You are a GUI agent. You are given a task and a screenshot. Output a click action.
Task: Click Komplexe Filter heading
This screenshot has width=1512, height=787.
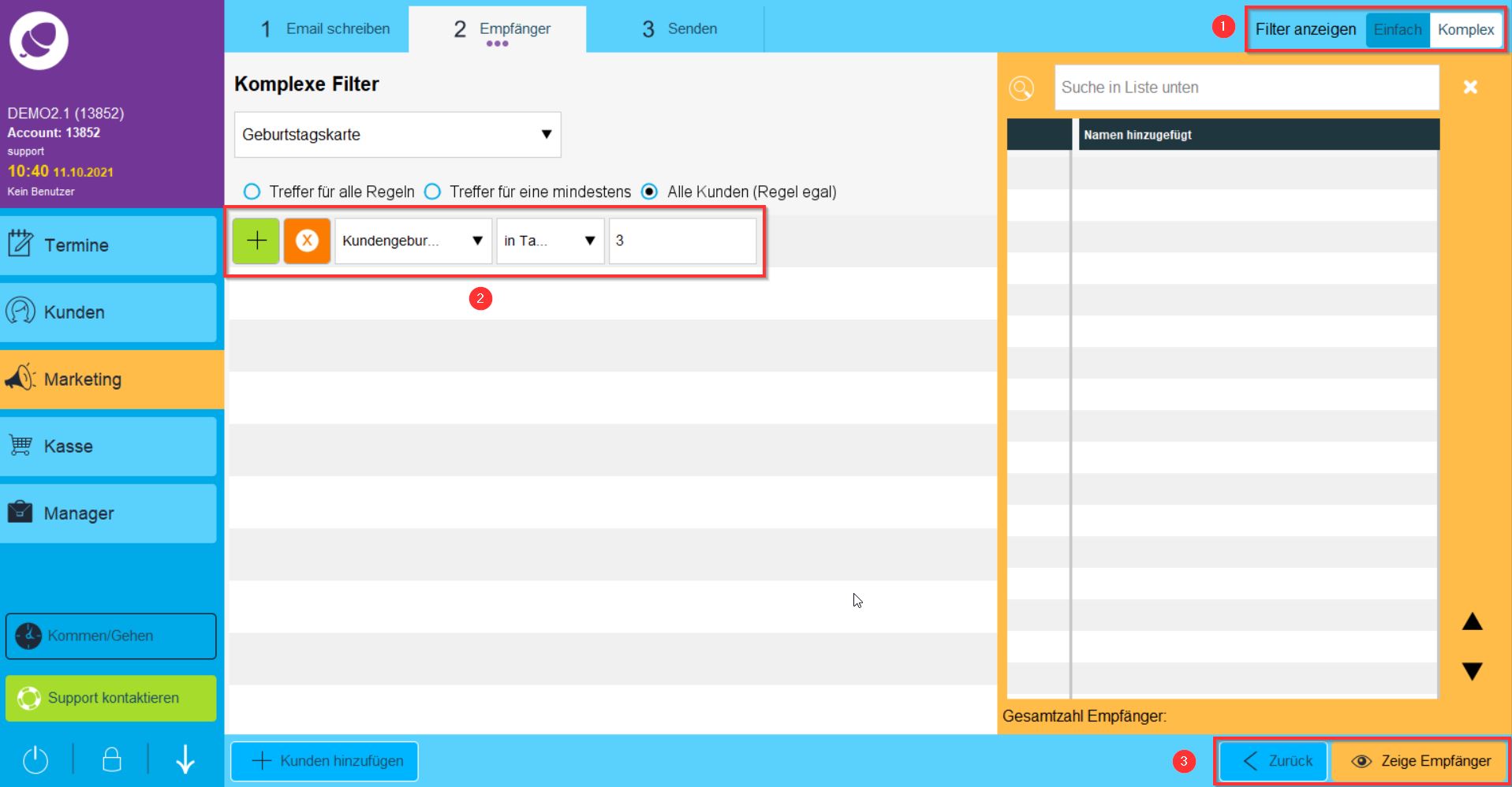coord(307,84)
